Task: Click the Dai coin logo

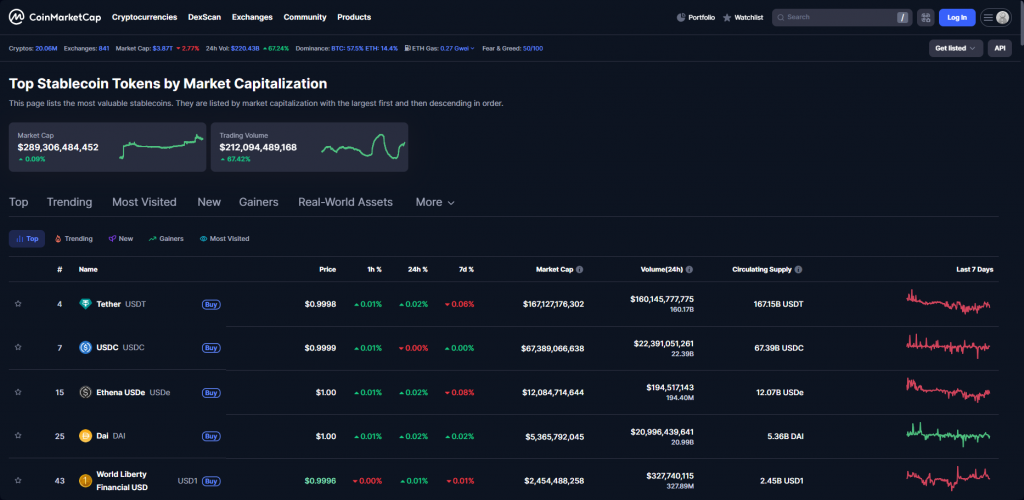Action: 85,436
